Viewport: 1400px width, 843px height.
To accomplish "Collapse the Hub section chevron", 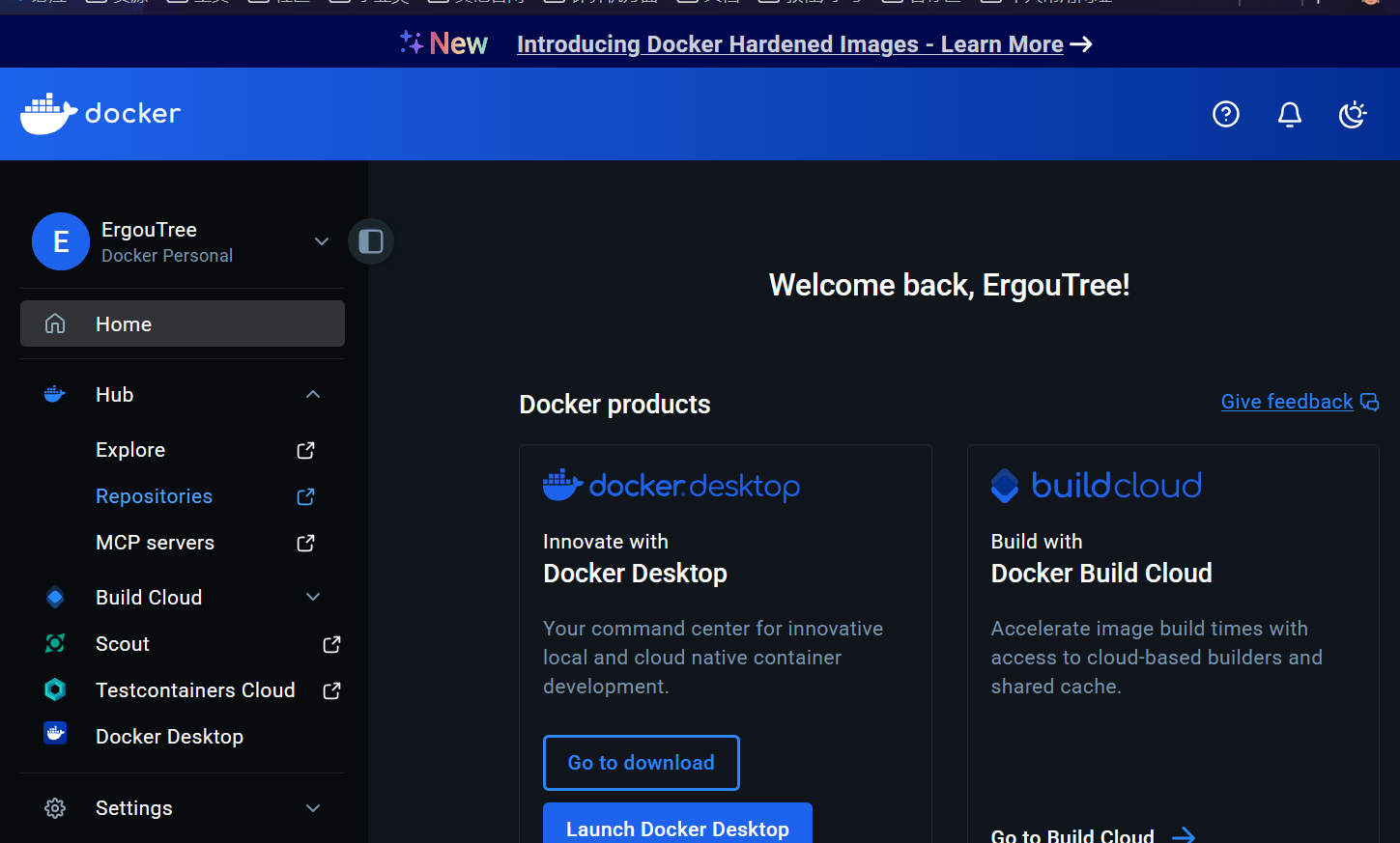I will coord(313,394).
